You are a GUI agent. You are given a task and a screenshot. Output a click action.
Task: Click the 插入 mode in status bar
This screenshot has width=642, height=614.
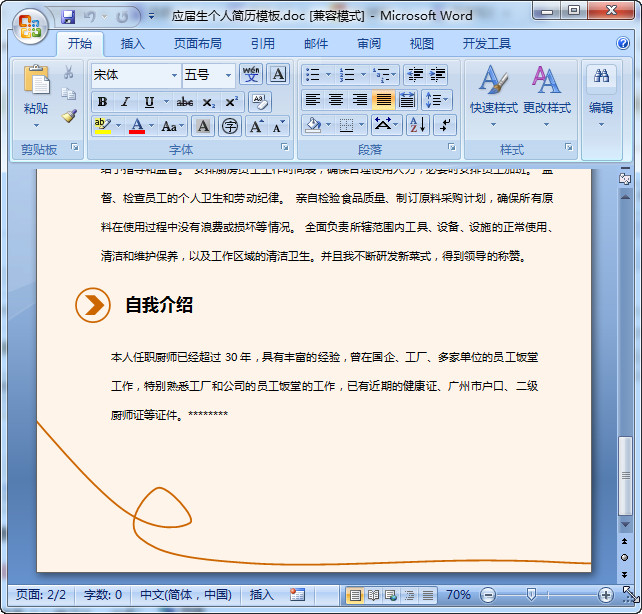(x=262, y=594)
